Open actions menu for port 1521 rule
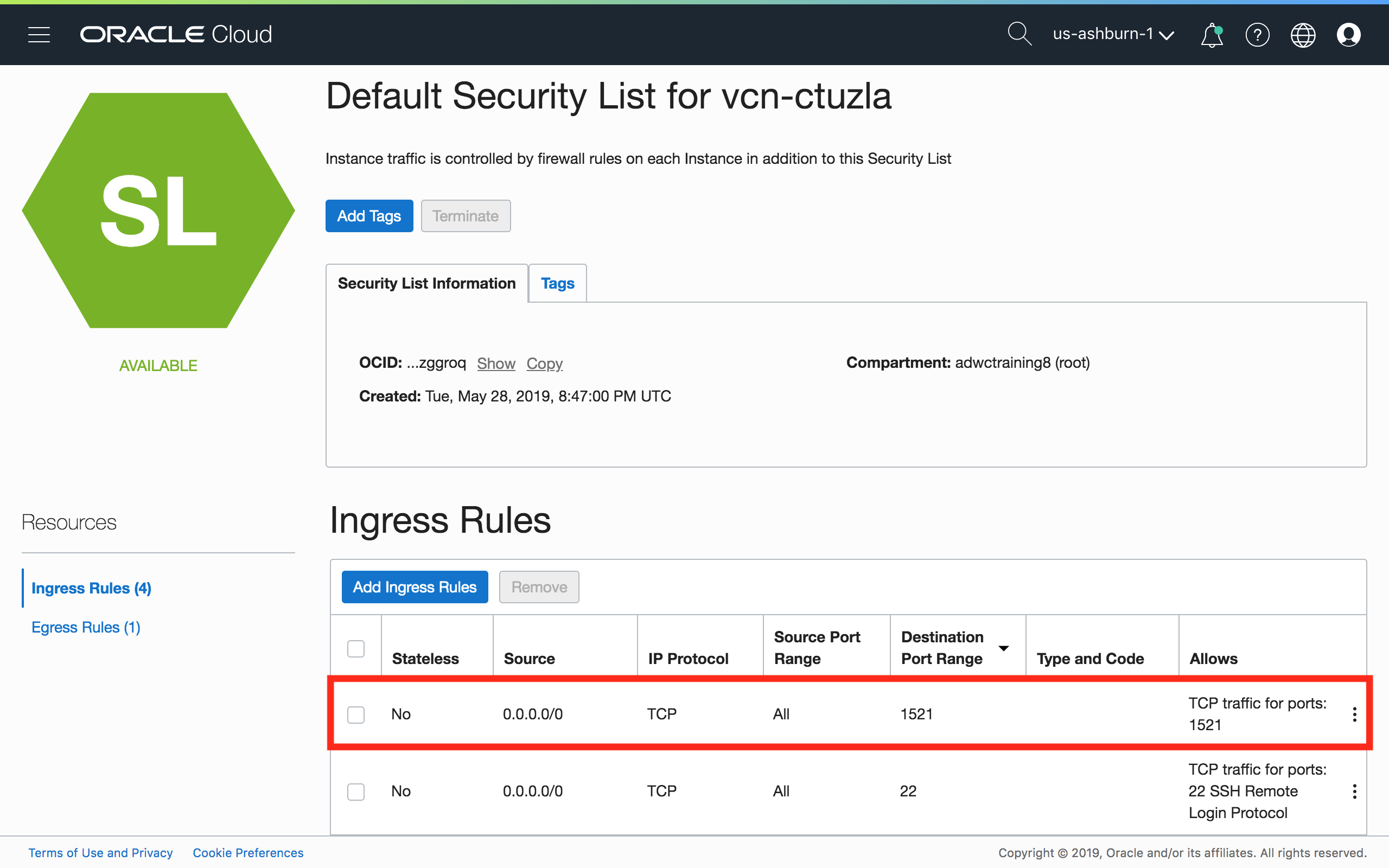 [1354, 714]
